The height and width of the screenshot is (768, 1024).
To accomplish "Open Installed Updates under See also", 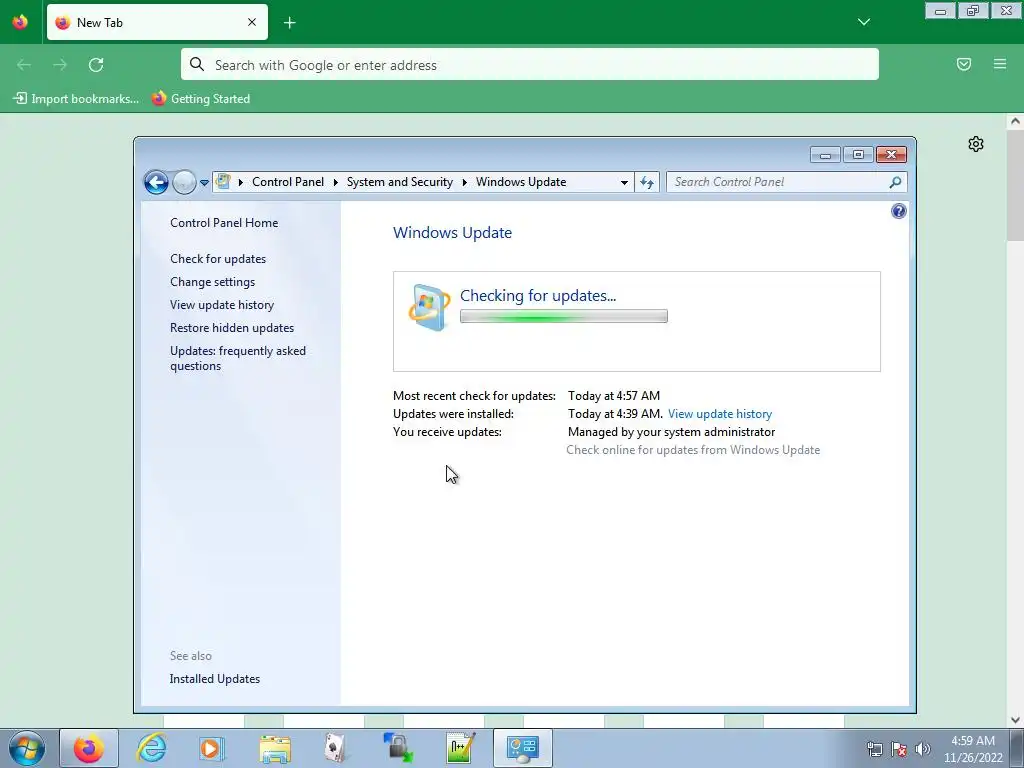I will point(215,679).
